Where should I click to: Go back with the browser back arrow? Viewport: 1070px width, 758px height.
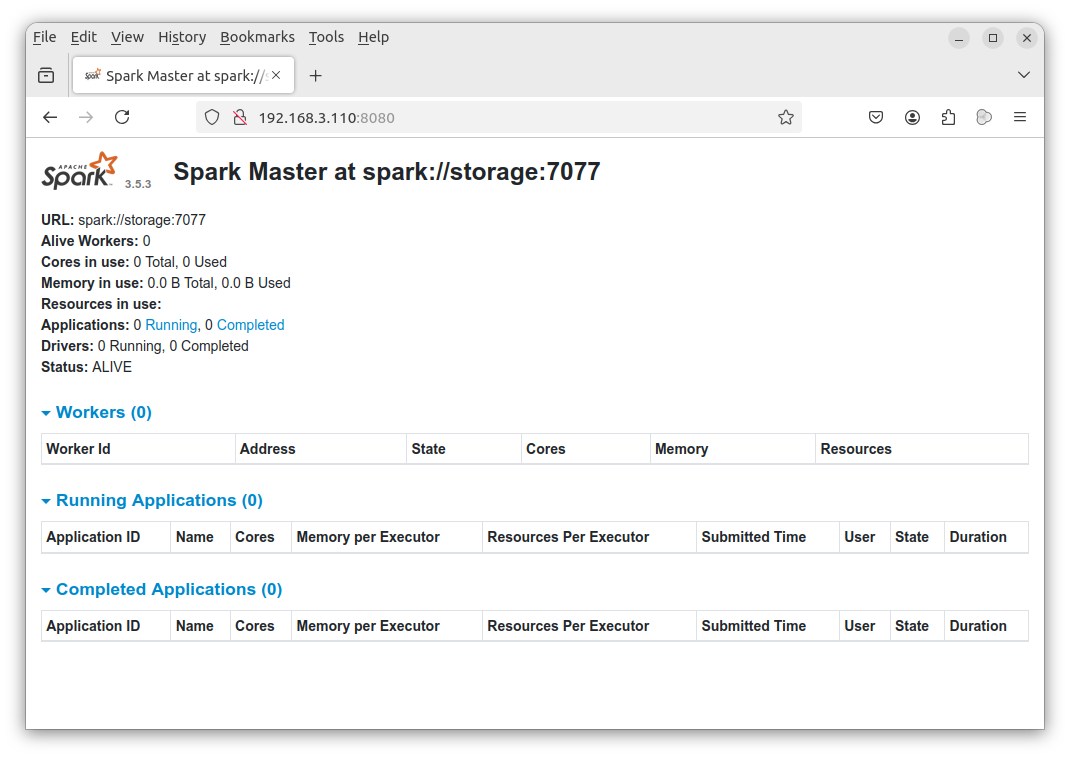click(50, 117)
